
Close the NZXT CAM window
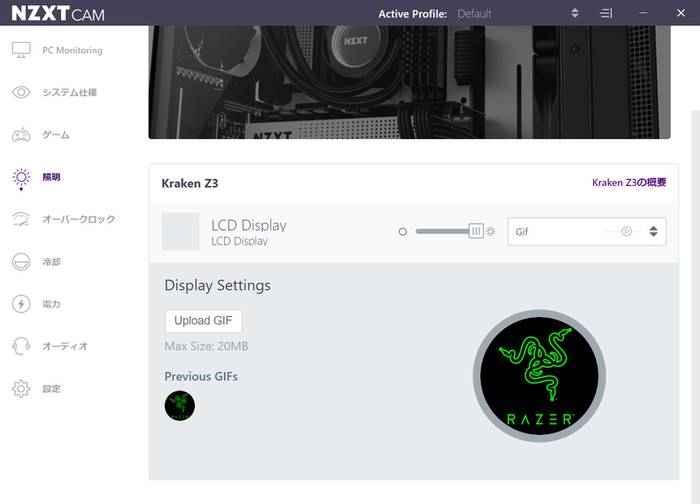(681, 13)
